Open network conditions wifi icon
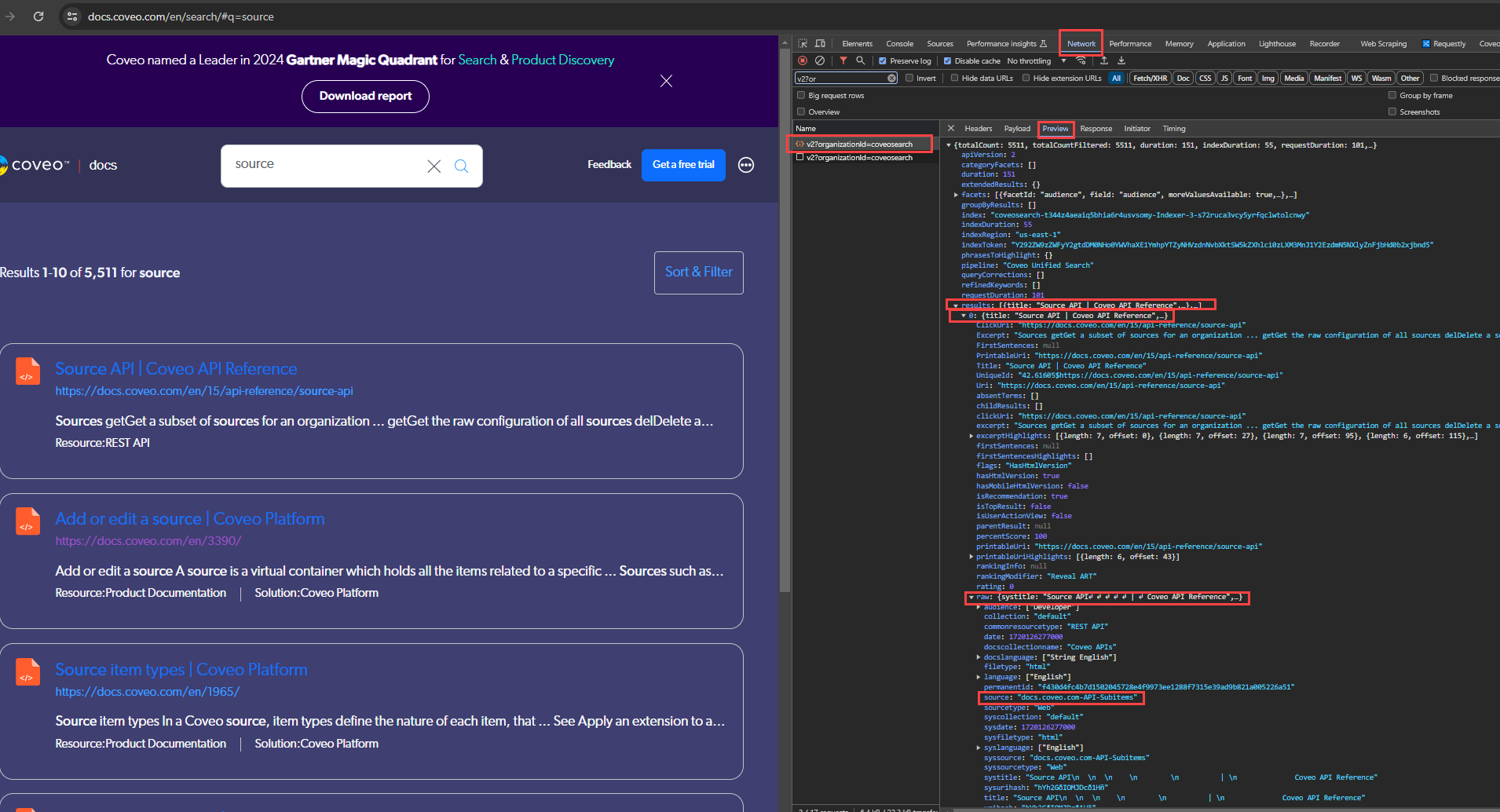Image resolution: width=1500 pixels, height=812 pixels. coord(1081,60)
